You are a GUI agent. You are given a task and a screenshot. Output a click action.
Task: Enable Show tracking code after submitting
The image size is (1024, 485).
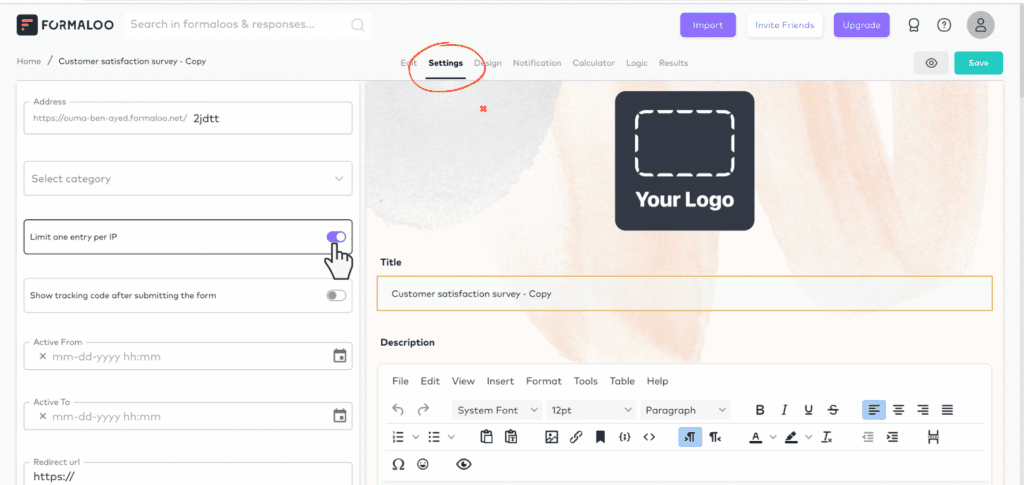336,295
